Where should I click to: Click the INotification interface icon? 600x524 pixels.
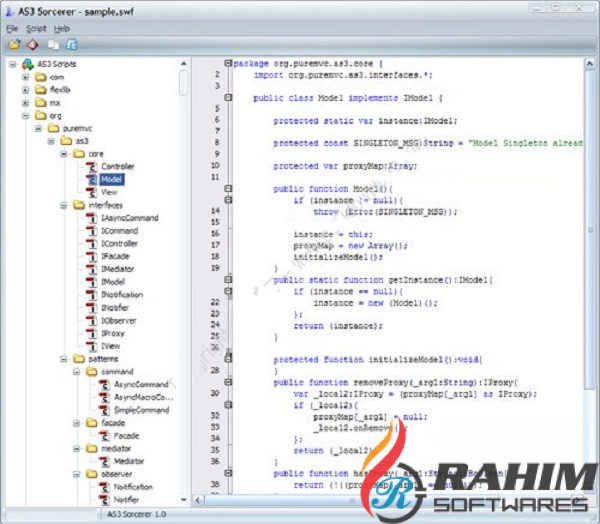tap(92, 295)
